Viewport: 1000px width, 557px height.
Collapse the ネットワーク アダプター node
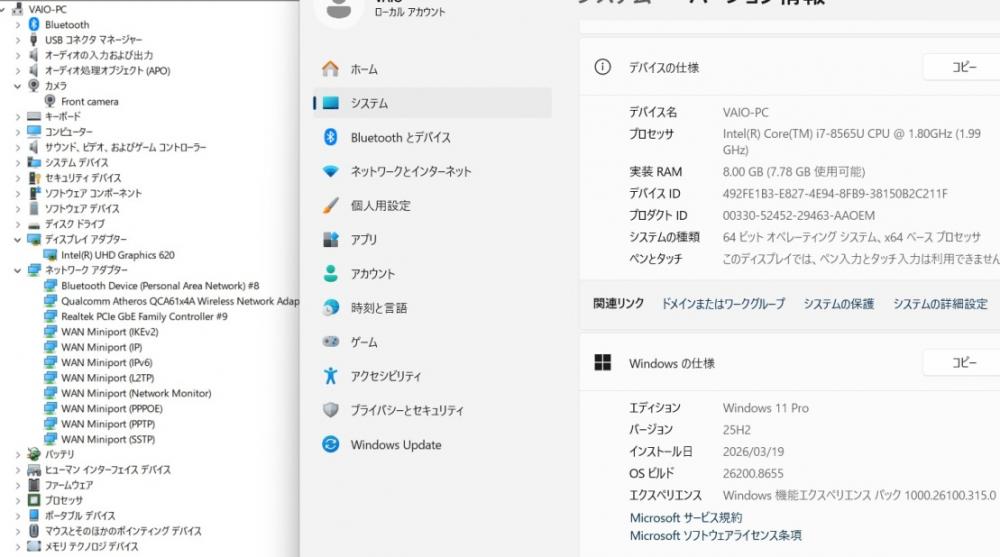(x=18, y=270)
